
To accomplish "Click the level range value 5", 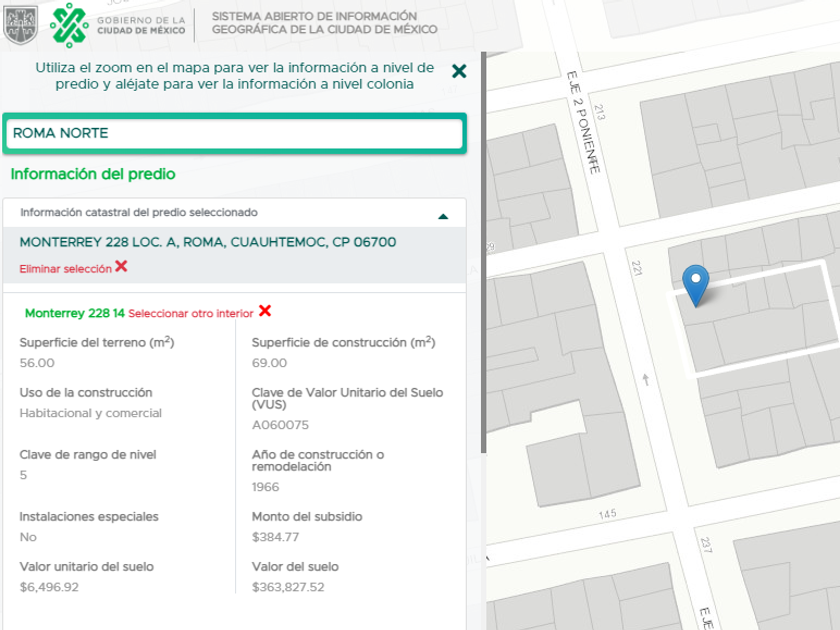I will pyautogui.click(x=23, y=475).
